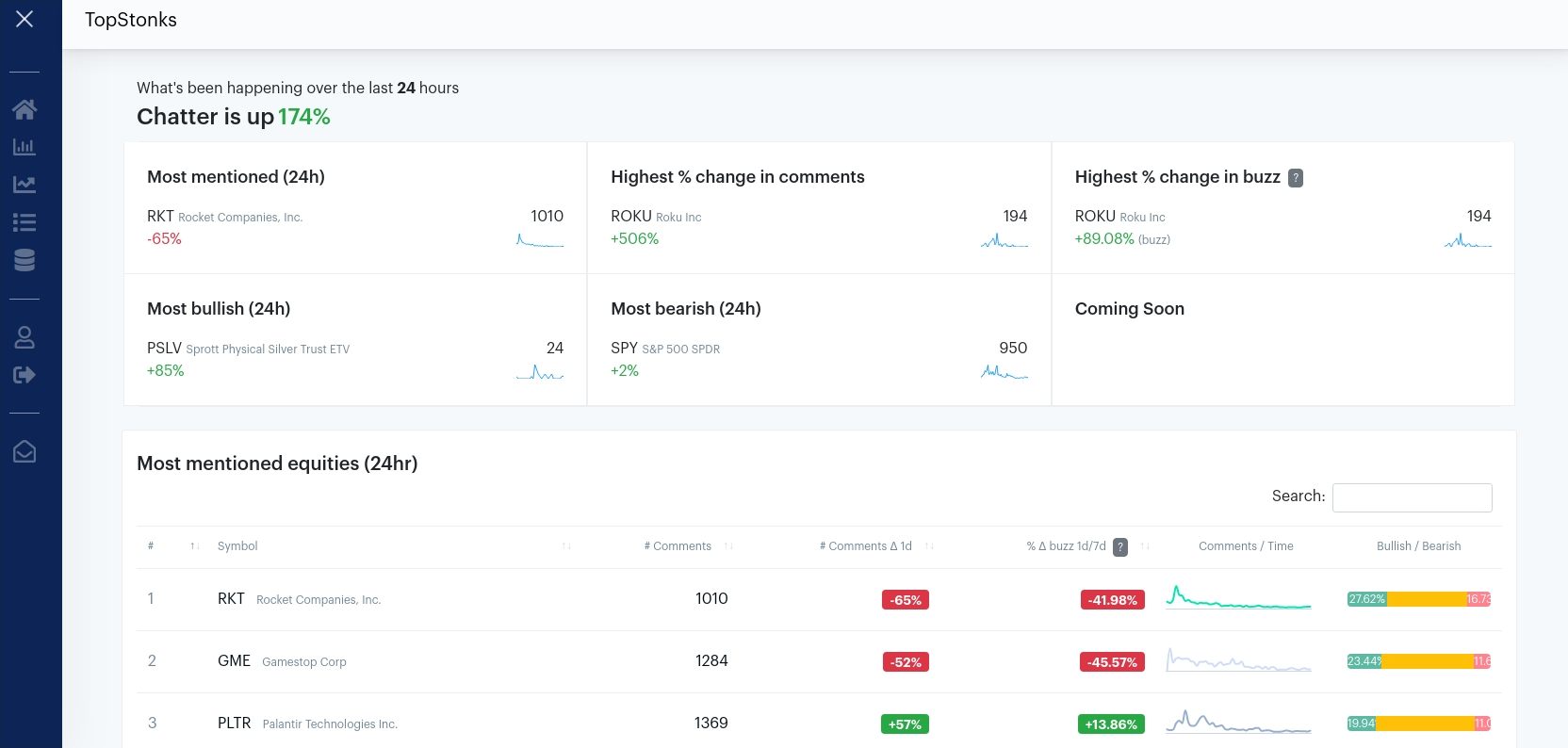
Task: Open the bar chart sidebar icon
Action: pyautogui.click(x=24, y=147)
